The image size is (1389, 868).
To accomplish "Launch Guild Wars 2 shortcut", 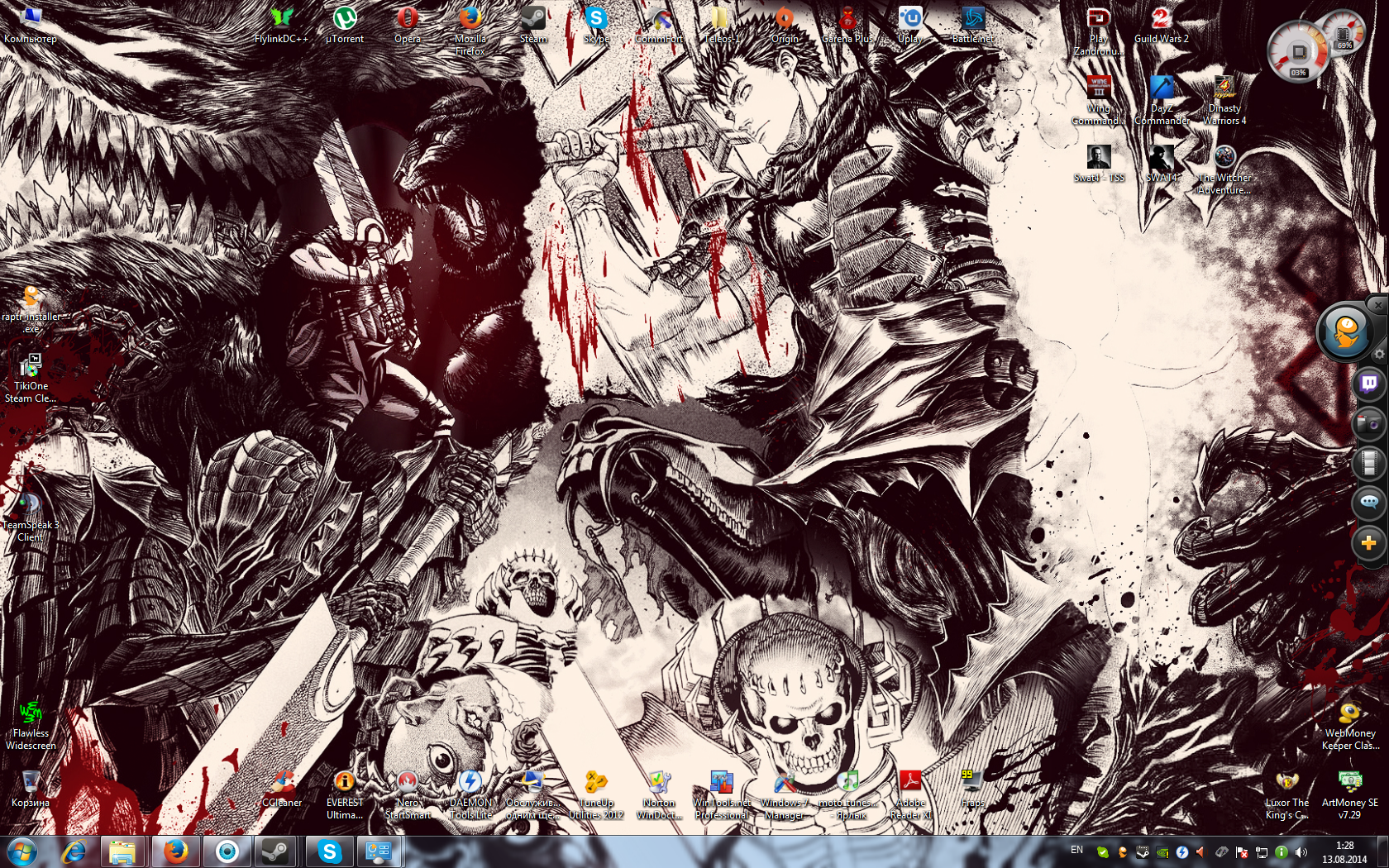I will click(x=1162, y=25).
